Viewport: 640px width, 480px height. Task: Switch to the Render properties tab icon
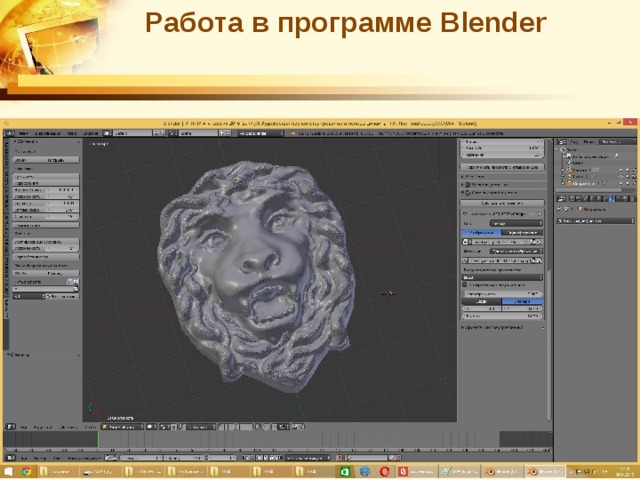(573, 199)
